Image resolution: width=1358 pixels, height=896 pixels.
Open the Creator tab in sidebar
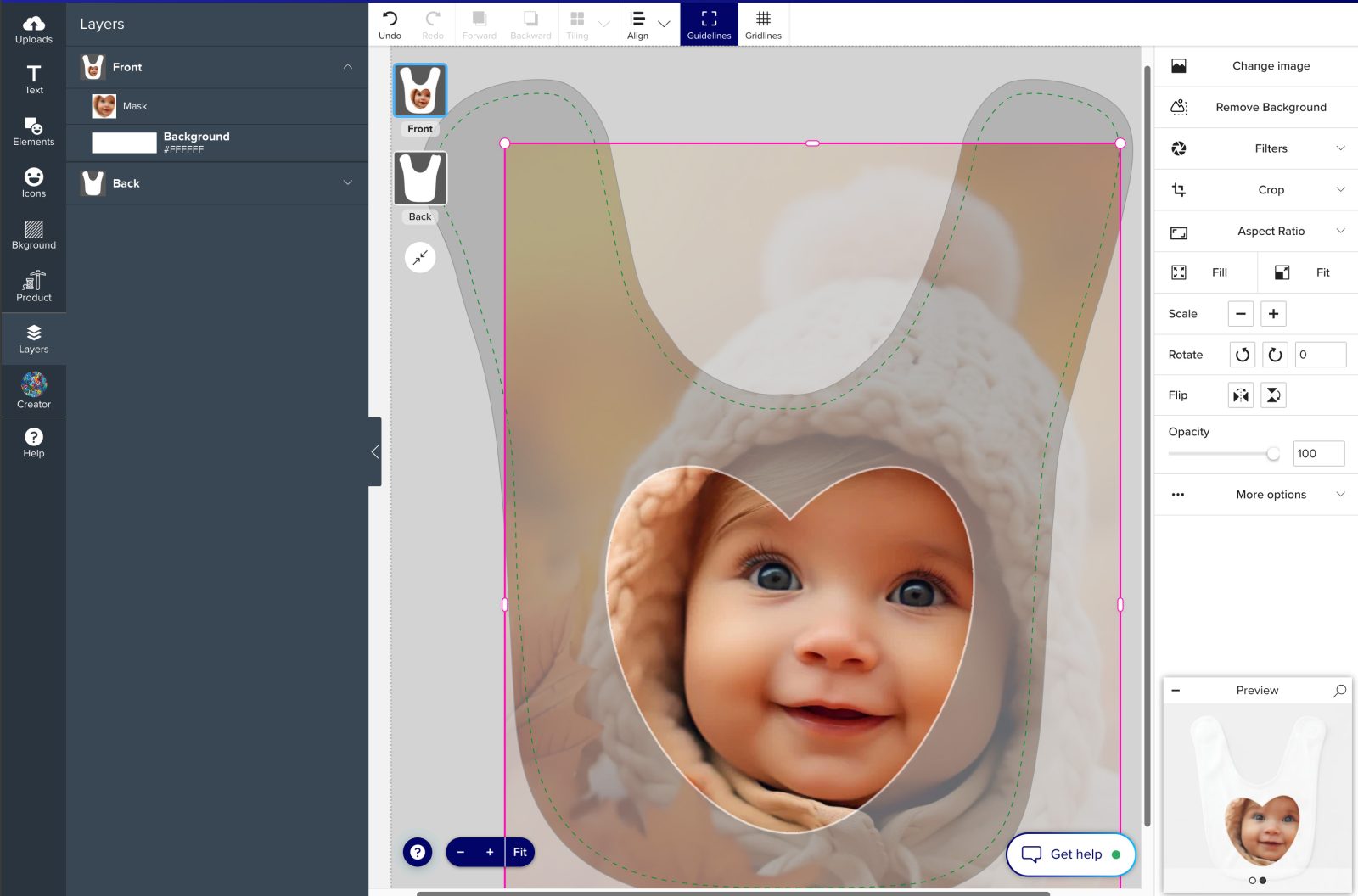(x=34, y=390)
